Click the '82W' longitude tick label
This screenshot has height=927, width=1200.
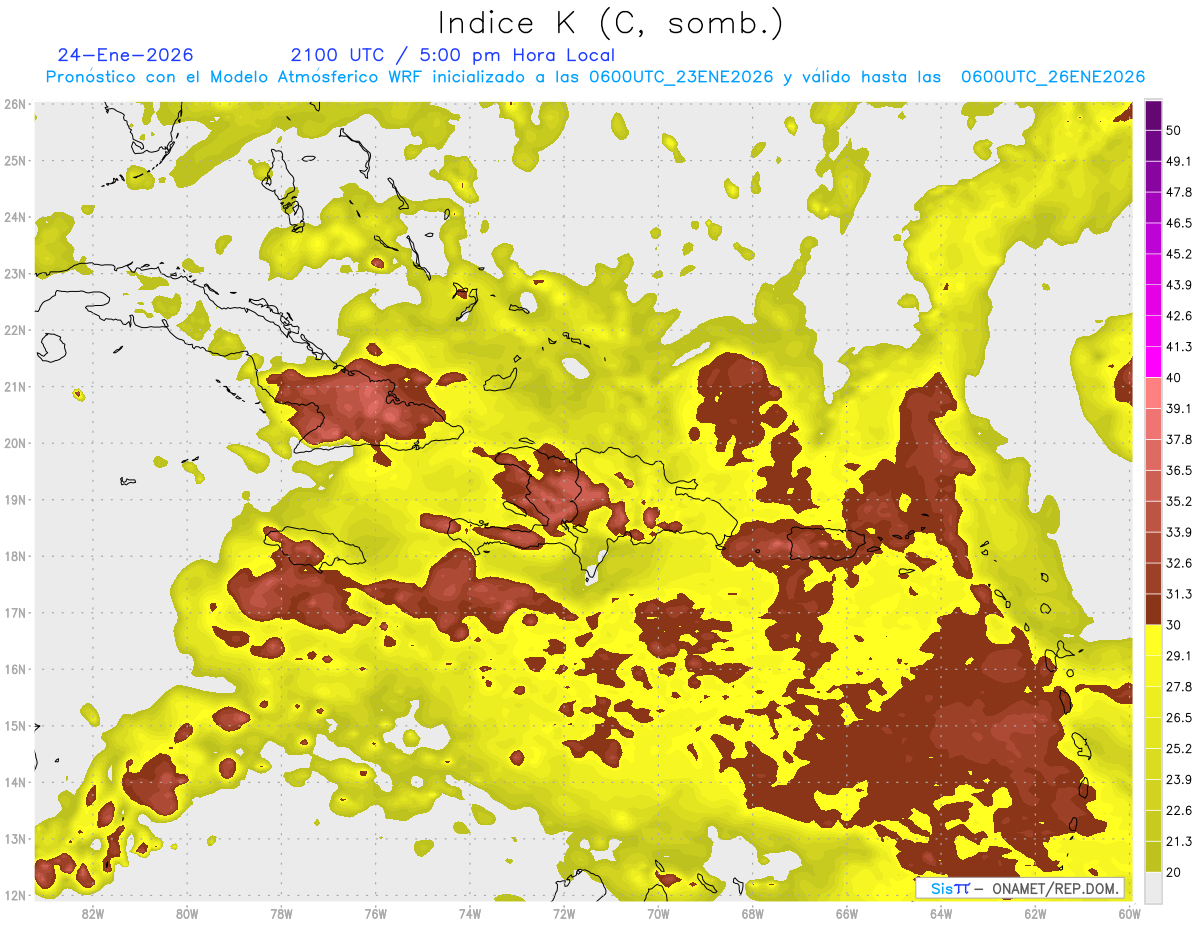pyautogui.click(x=92, y=914)
